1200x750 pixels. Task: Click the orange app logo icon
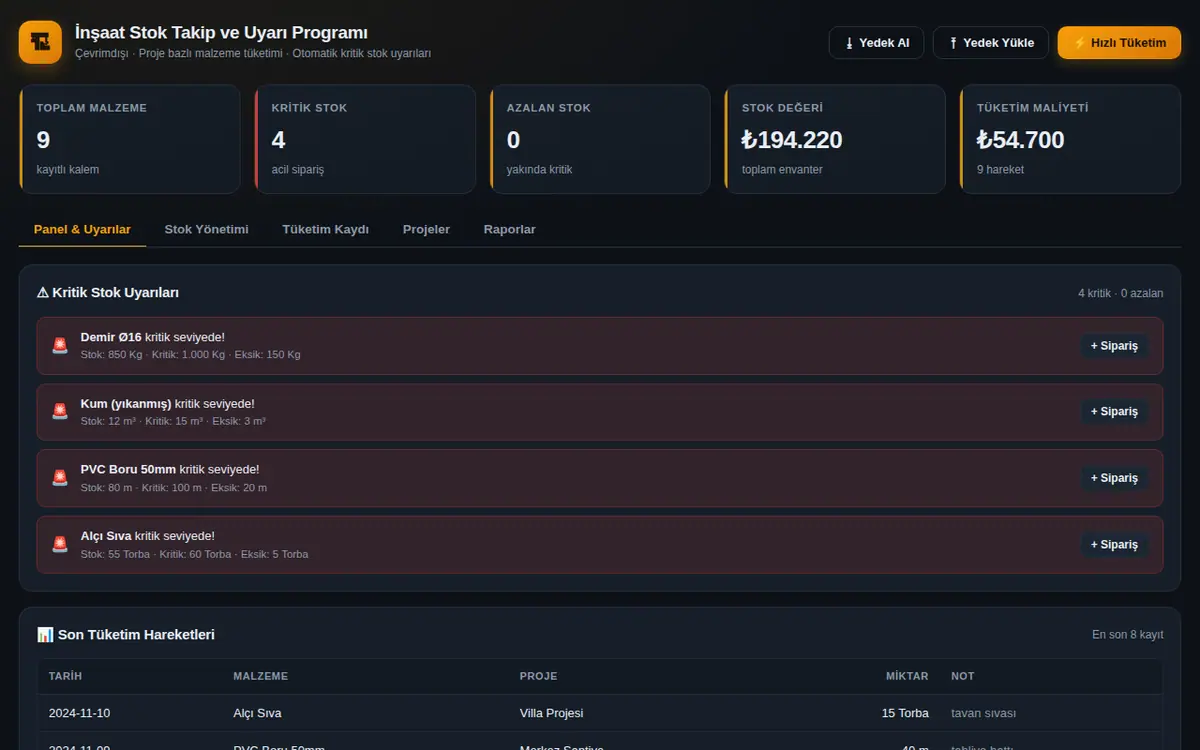pos(40,42)
